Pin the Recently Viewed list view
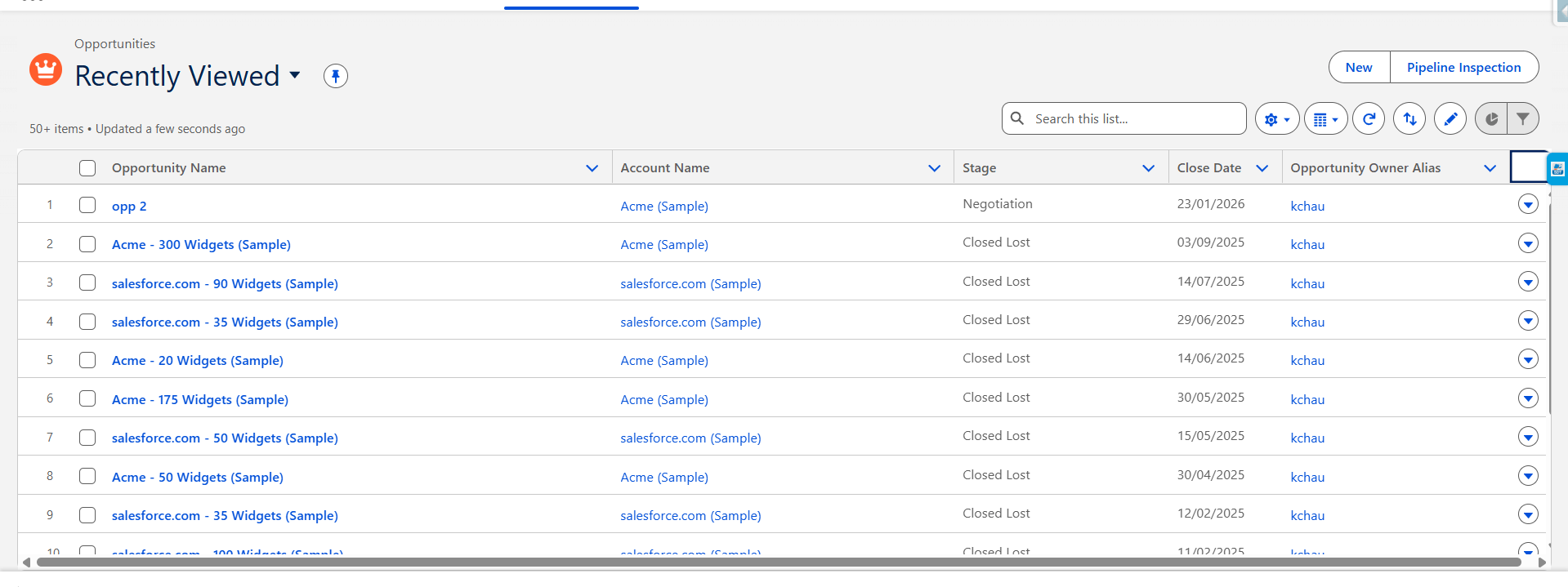The image size is (1568, 587). tap(335, 76)
